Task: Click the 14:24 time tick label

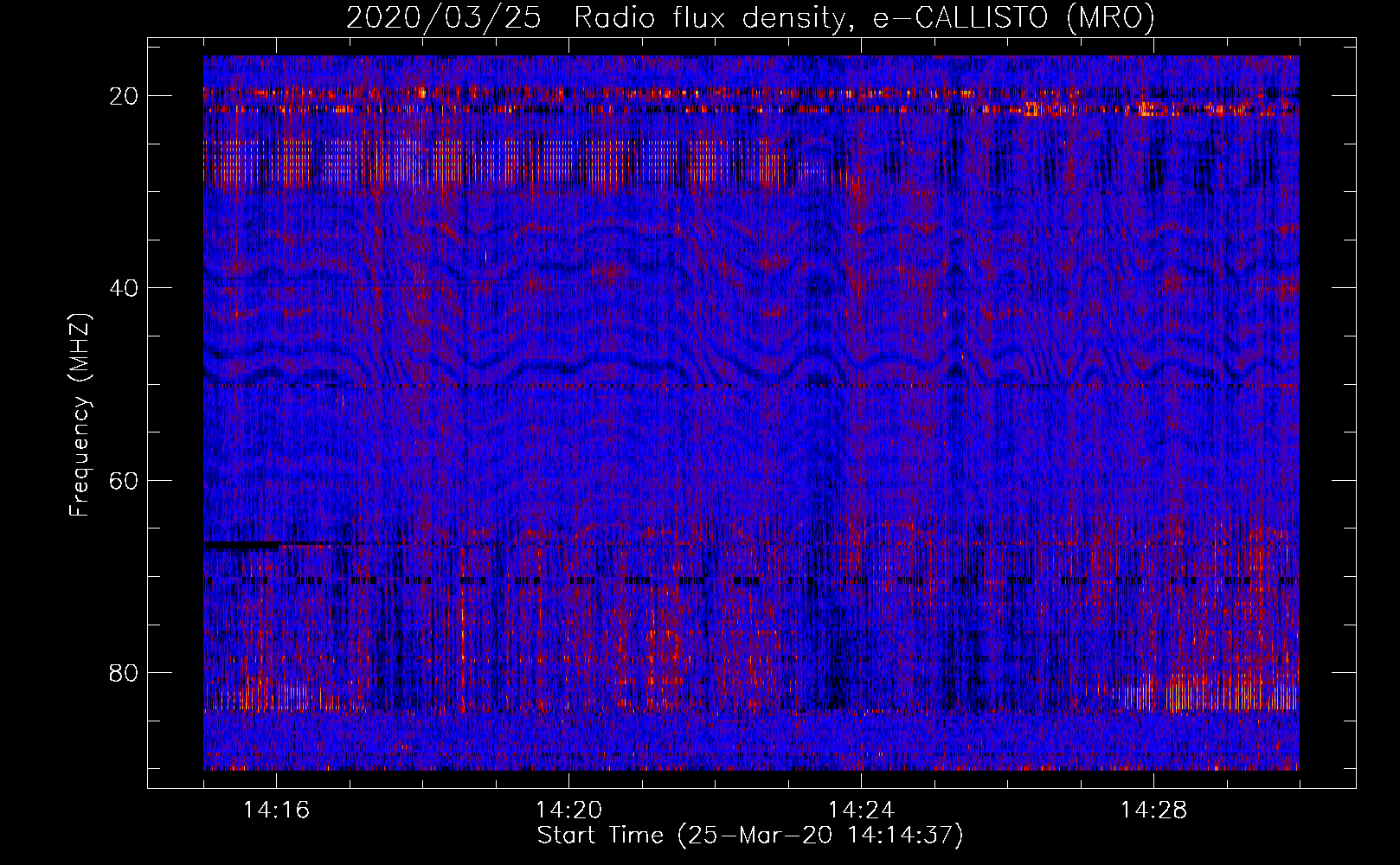Action: click(861, 811)
